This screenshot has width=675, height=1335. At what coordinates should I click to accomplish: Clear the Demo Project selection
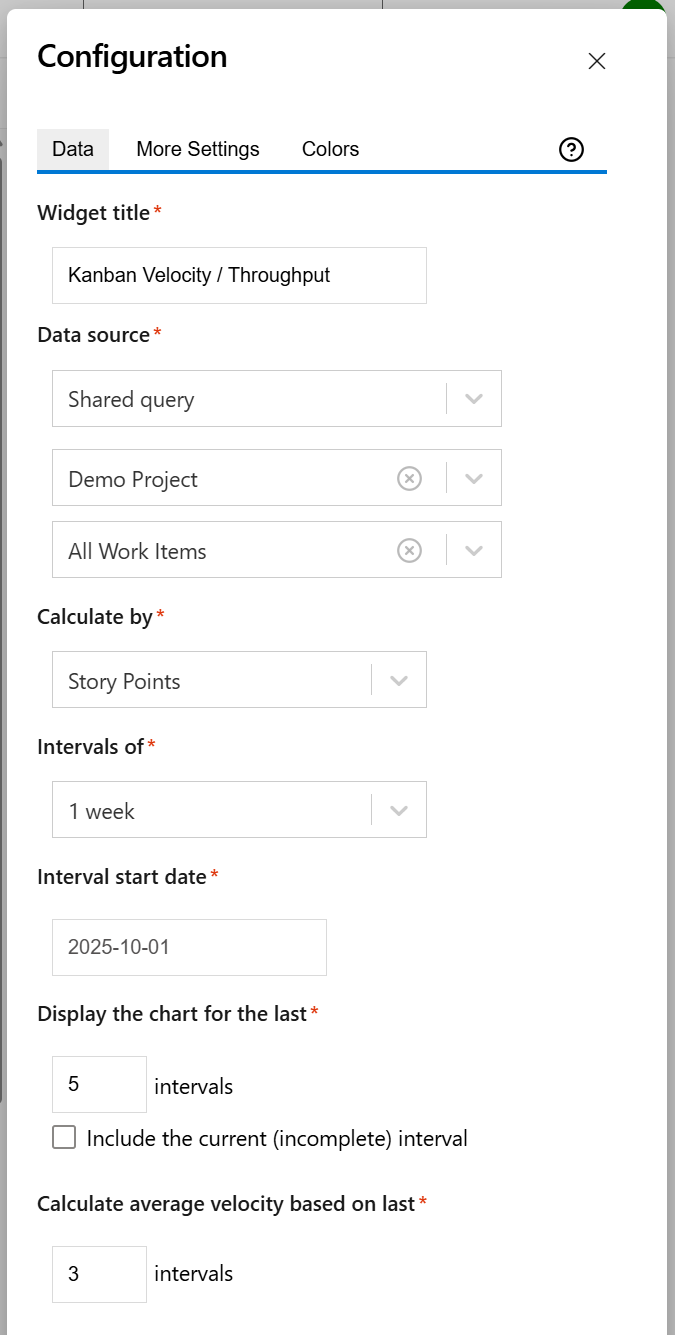(409, 478)
